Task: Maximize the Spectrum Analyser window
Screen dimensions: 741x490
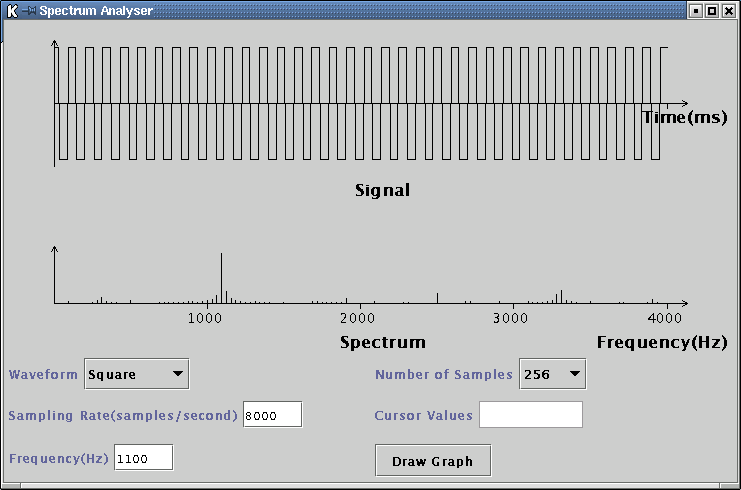Action: [712, 11]
